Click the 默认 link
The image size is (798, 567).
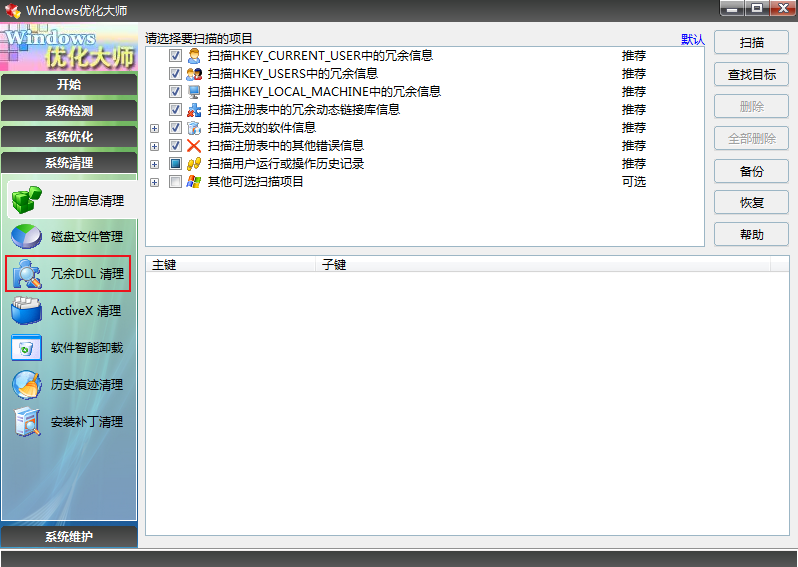coord(692,40)
